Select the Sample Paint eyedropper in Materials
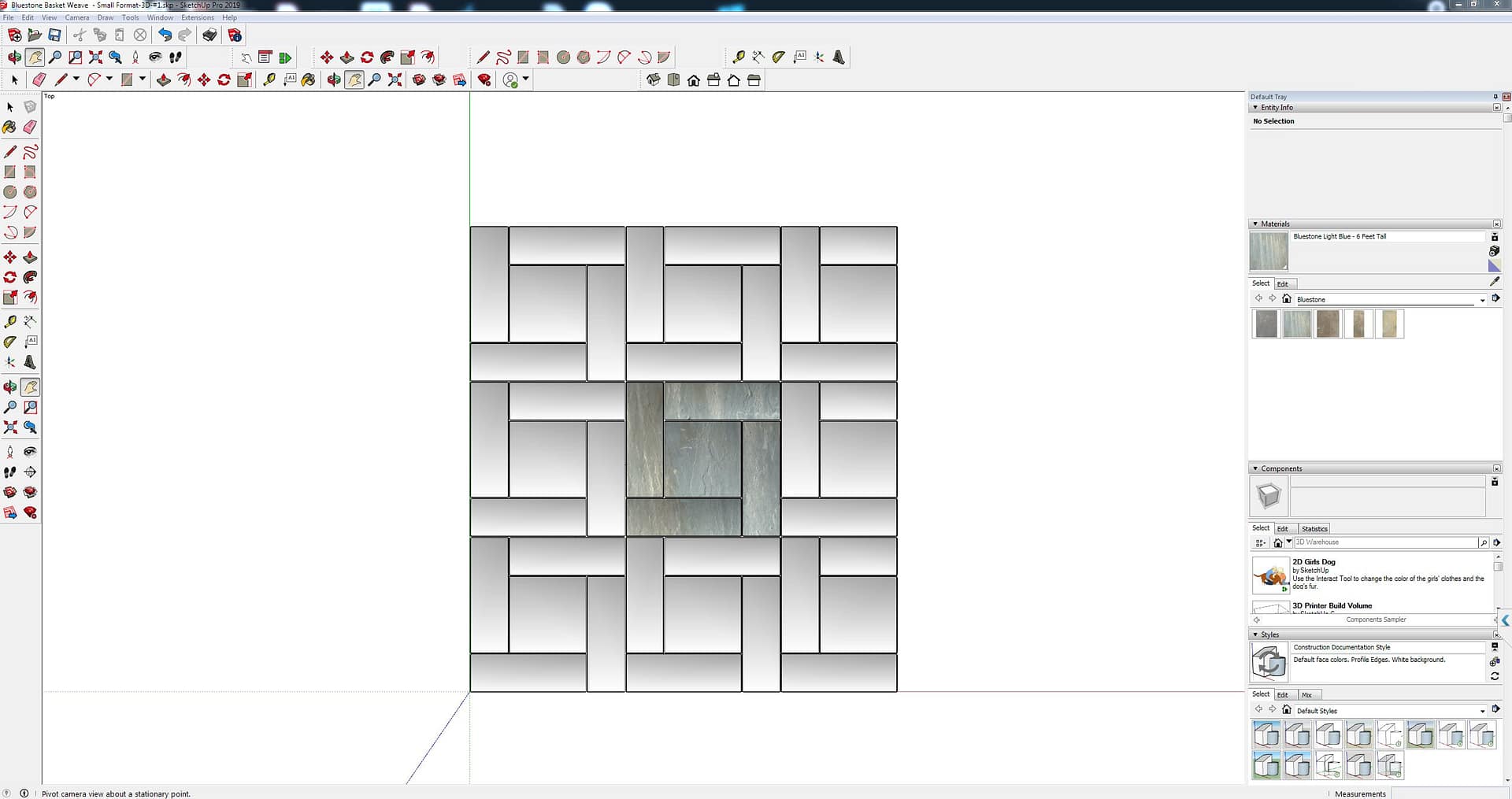1512x799 pixels. click(1494, 282)
